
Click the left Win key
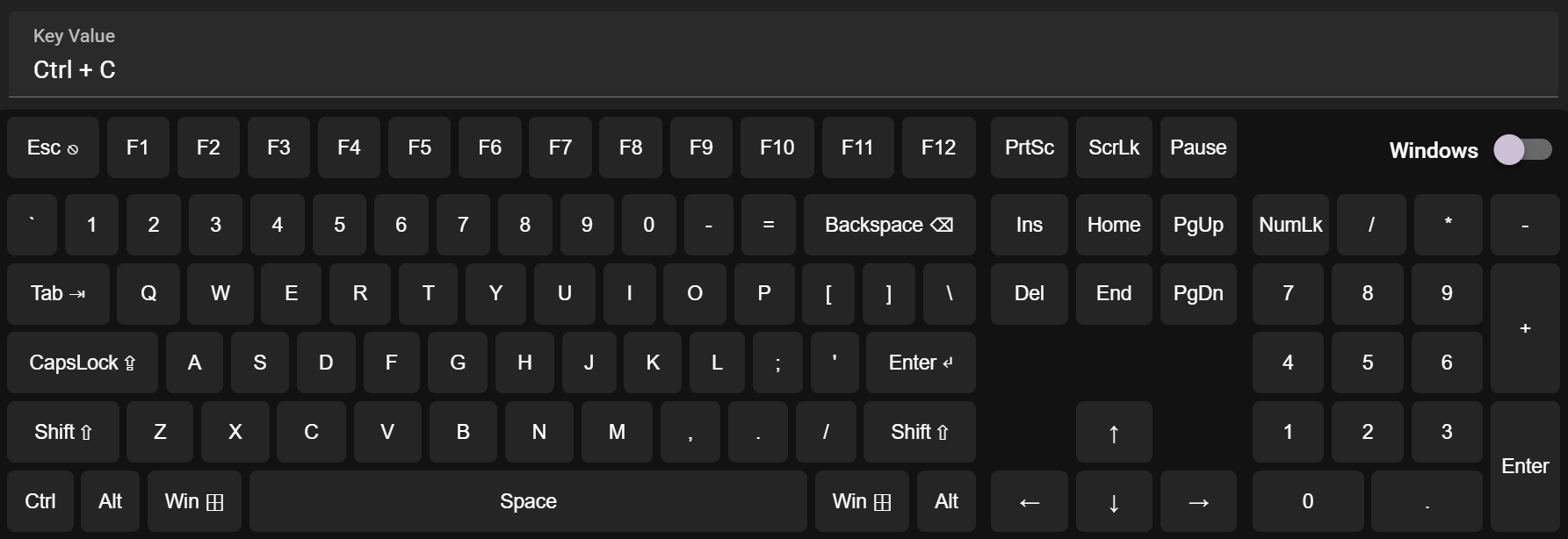click(194, 501)
